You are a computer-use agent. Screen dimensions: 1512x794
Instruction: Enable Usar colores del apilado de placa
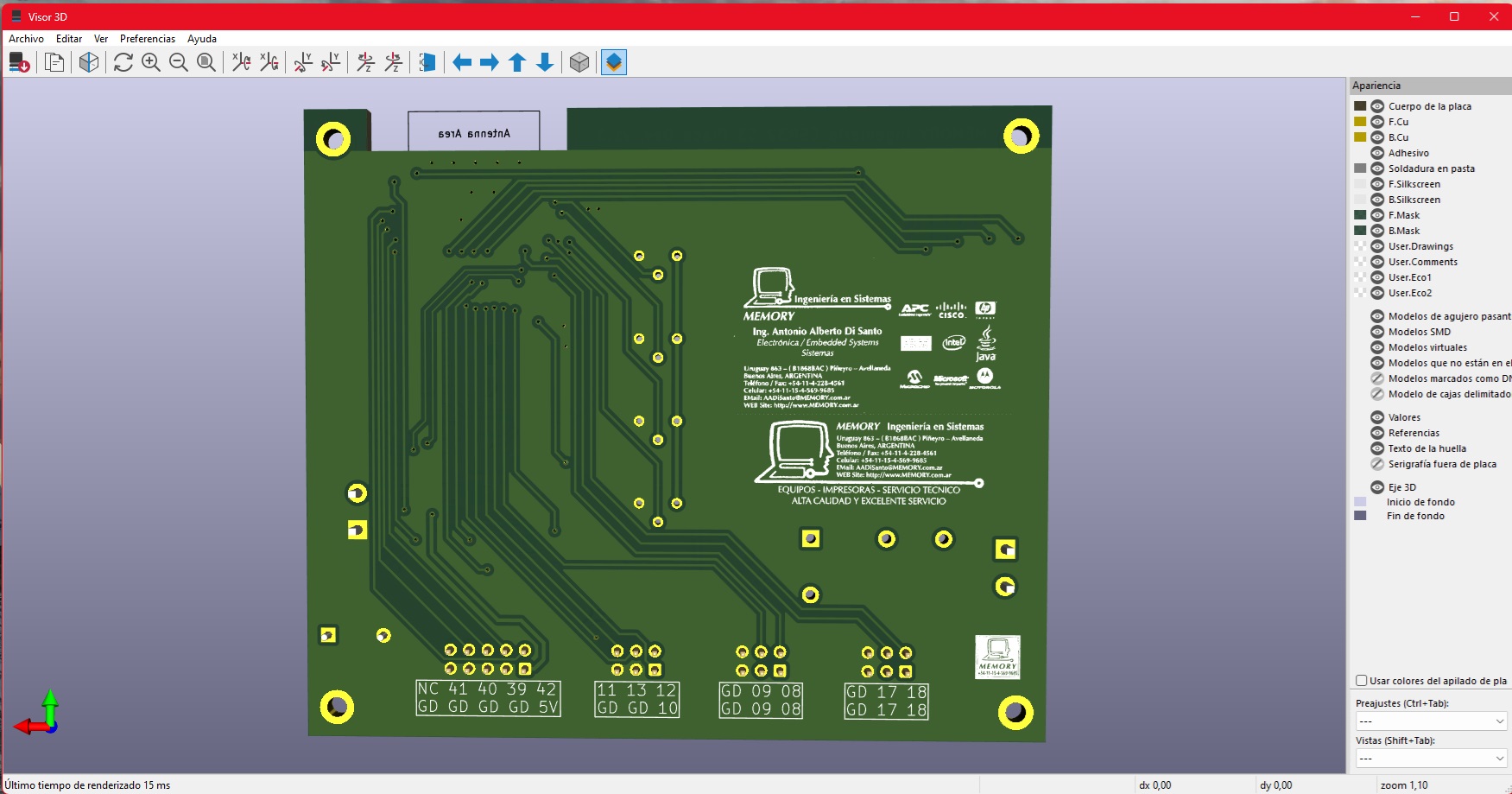(1361, 680)
